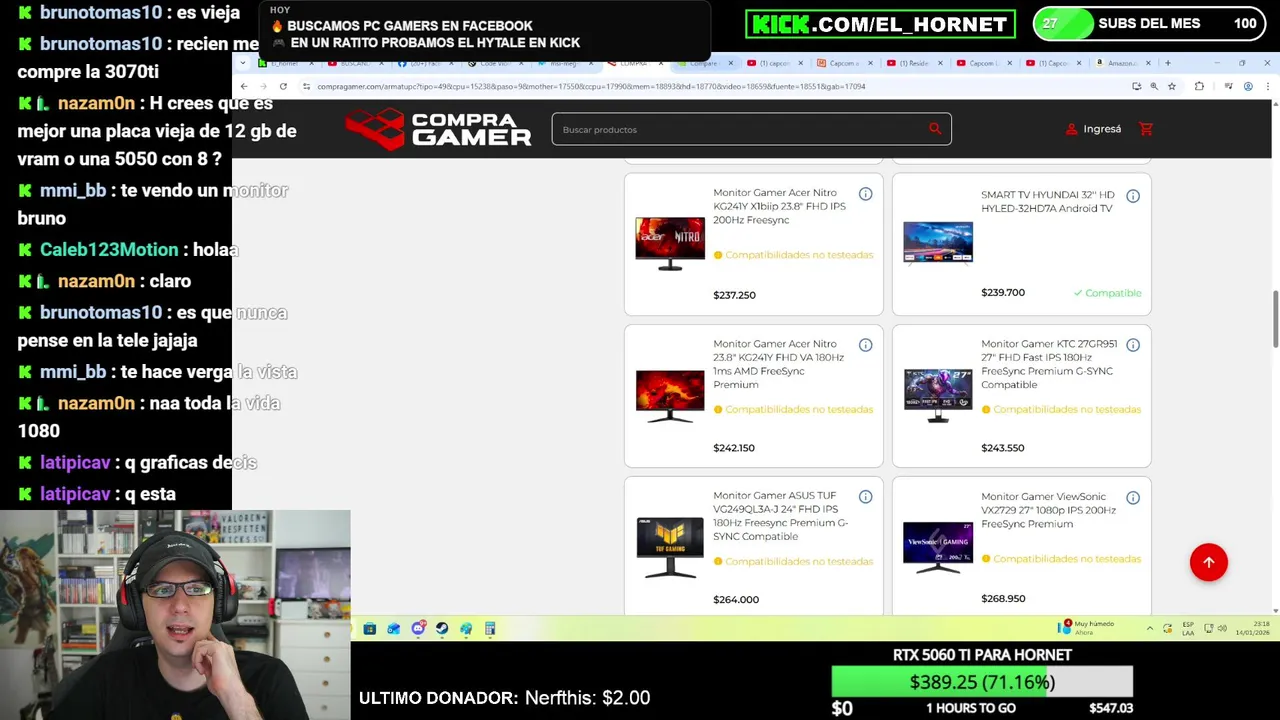The width and height of the screenshot is (1280, 720).
Task: Open Steam from the taskbar
Action: 442,628
